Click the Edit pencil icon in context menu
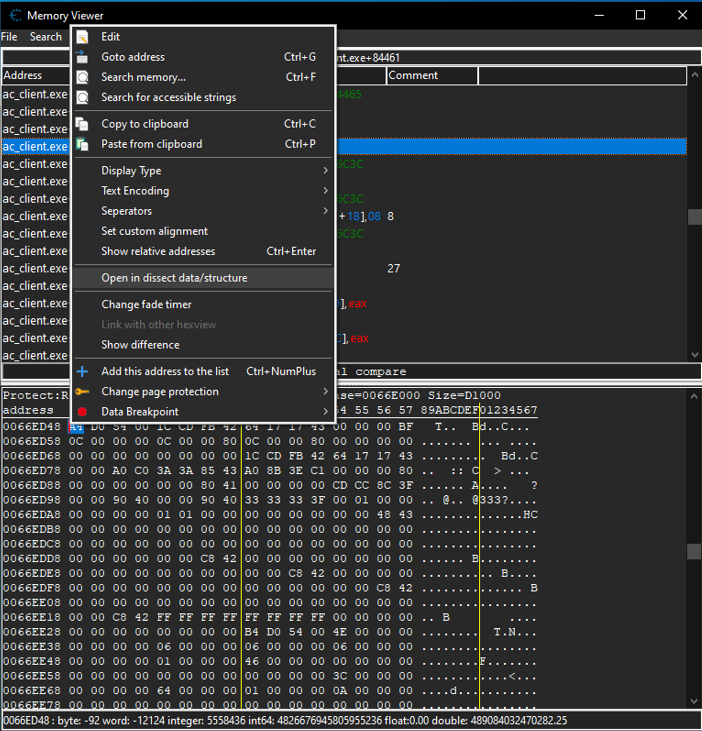 point(83,37)
